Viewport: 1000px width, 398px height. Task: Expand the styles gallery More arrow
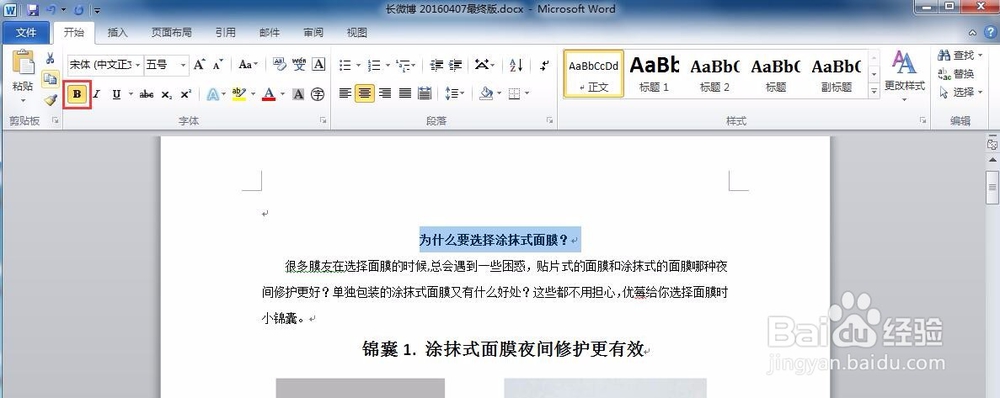click(874, 91)
